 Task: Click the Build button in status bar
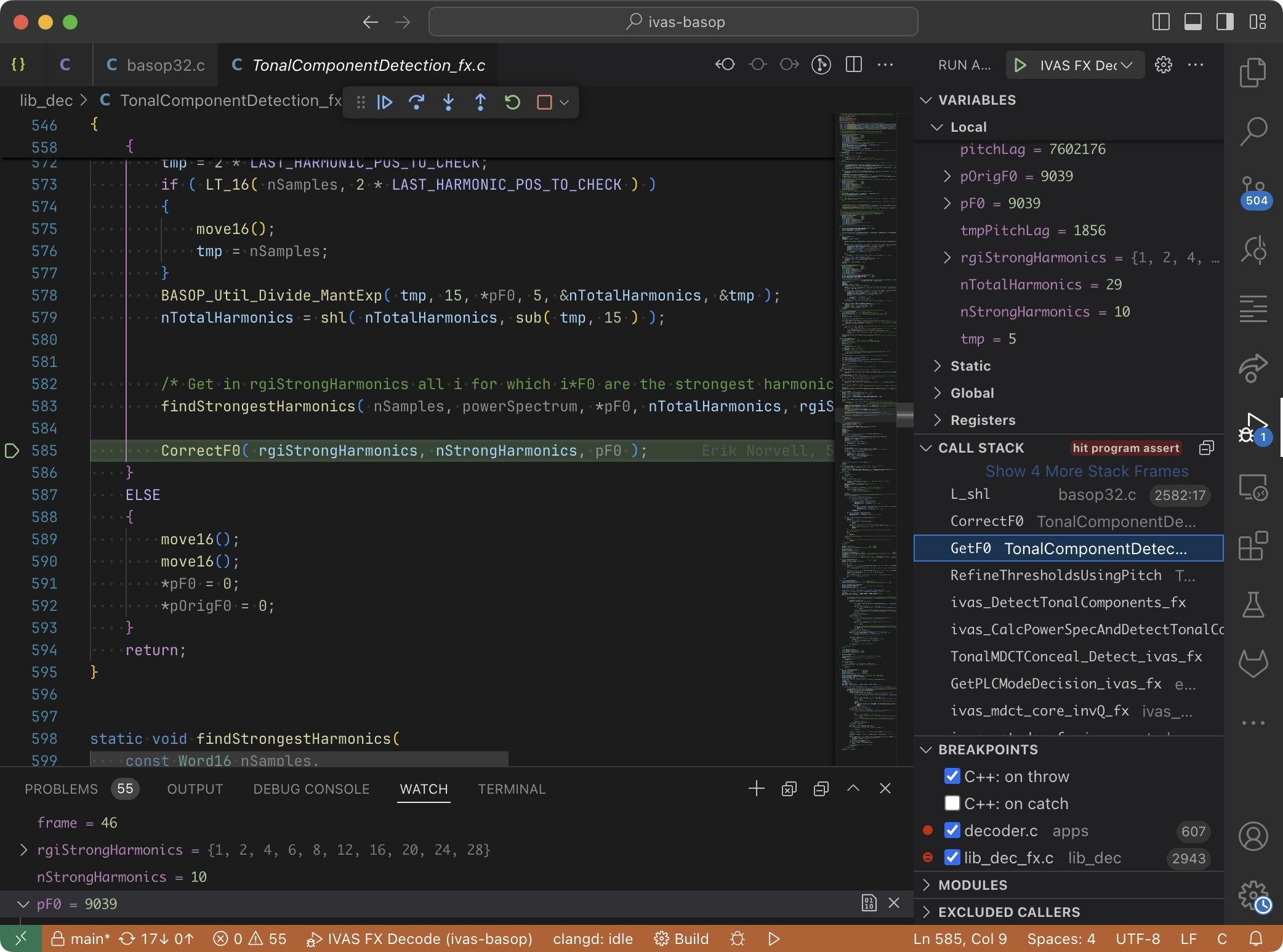[x=681, y=938]
